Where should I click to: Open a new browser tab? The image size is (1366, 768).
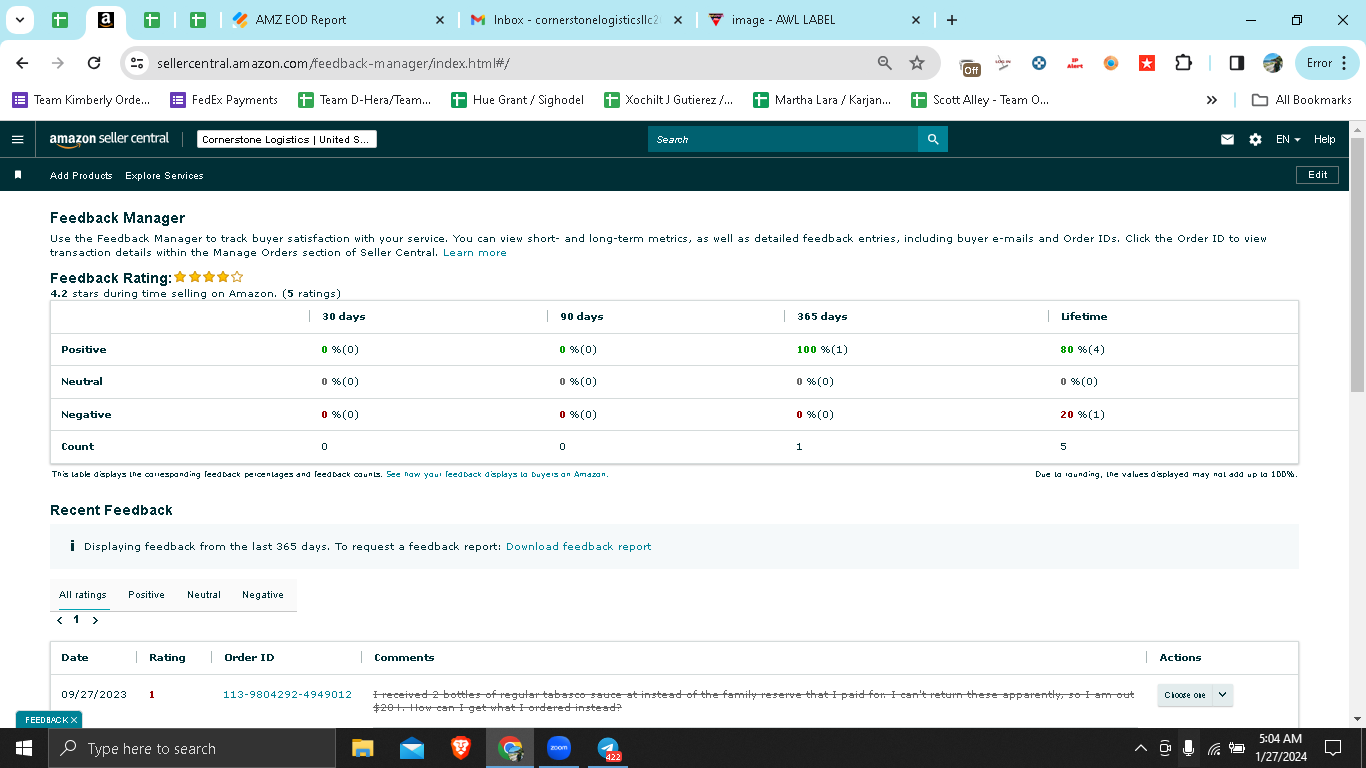(951, 20)
